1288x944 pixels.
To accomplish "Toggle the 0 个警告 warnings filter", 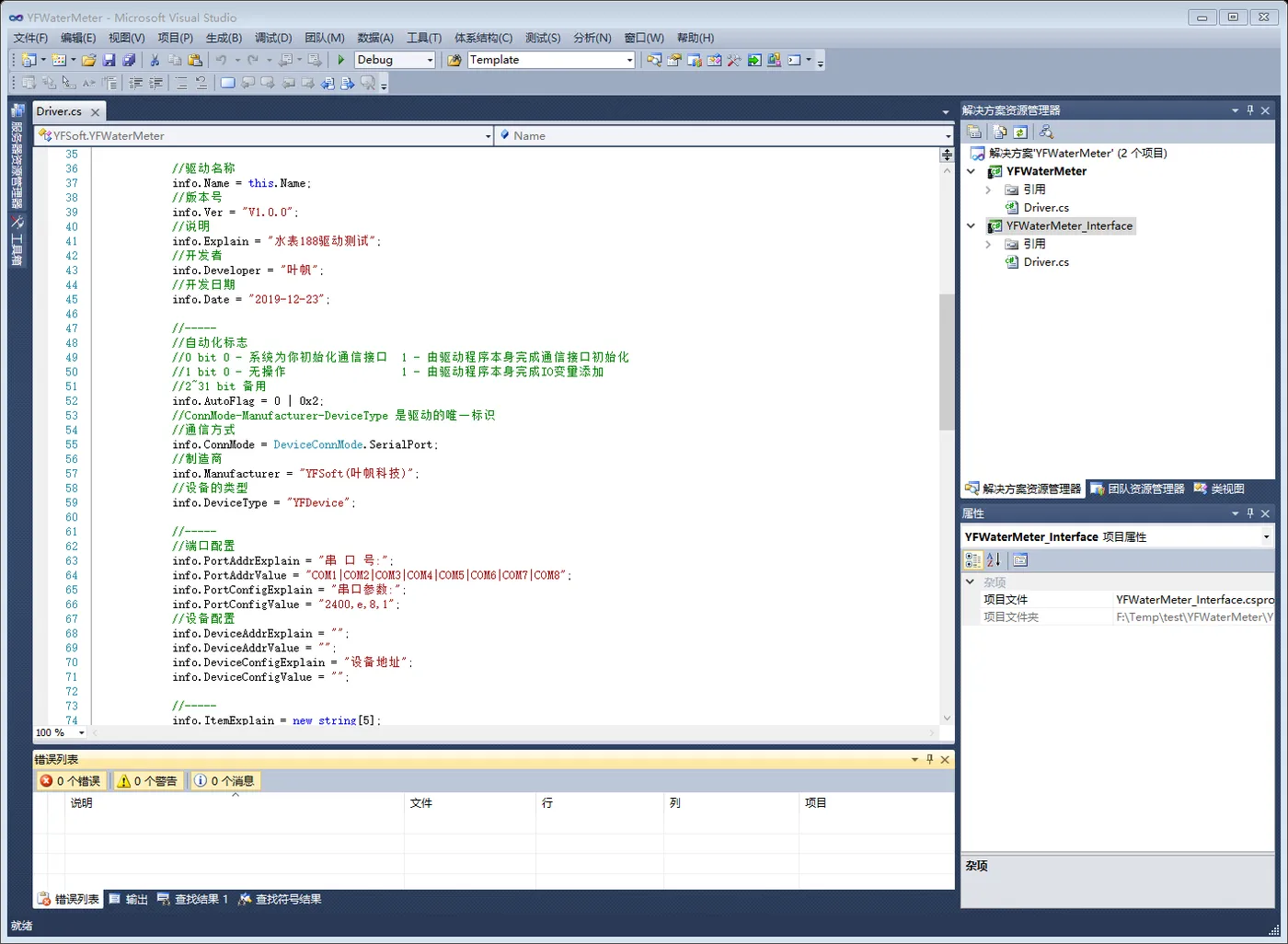I will (147, 780).
